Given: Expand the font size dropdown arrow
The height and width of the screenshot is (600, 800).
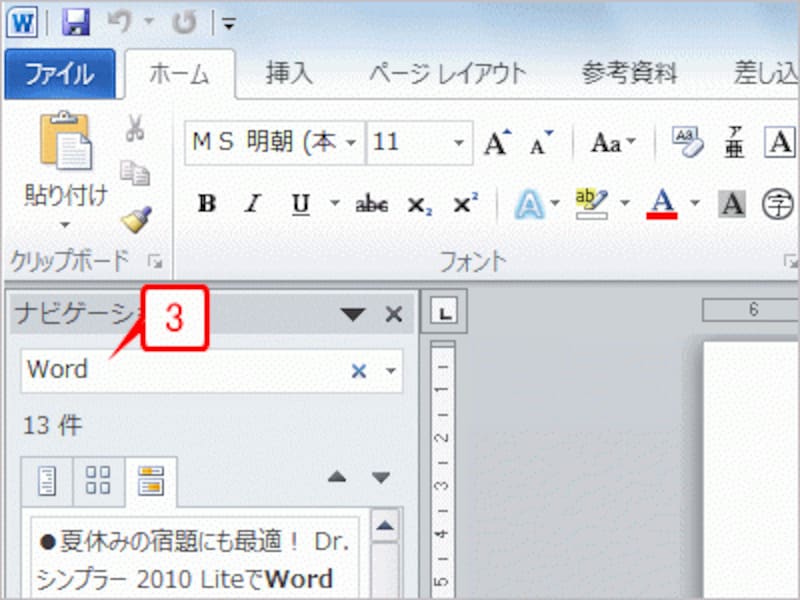Looking at the screenshot, I should click(x=459, y=143).
